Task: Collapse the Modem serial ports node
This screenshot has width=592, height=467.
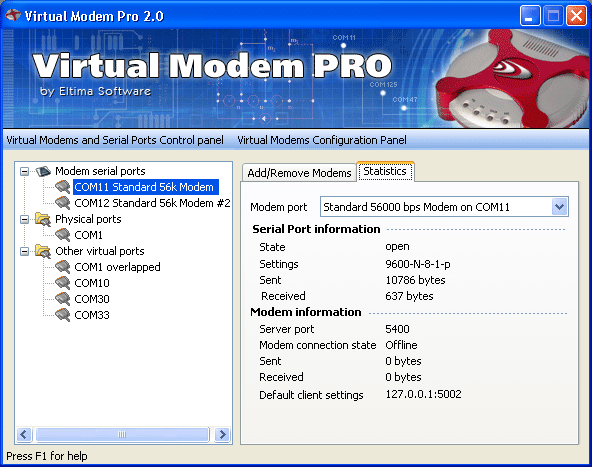Action: [x=24, y=172]
